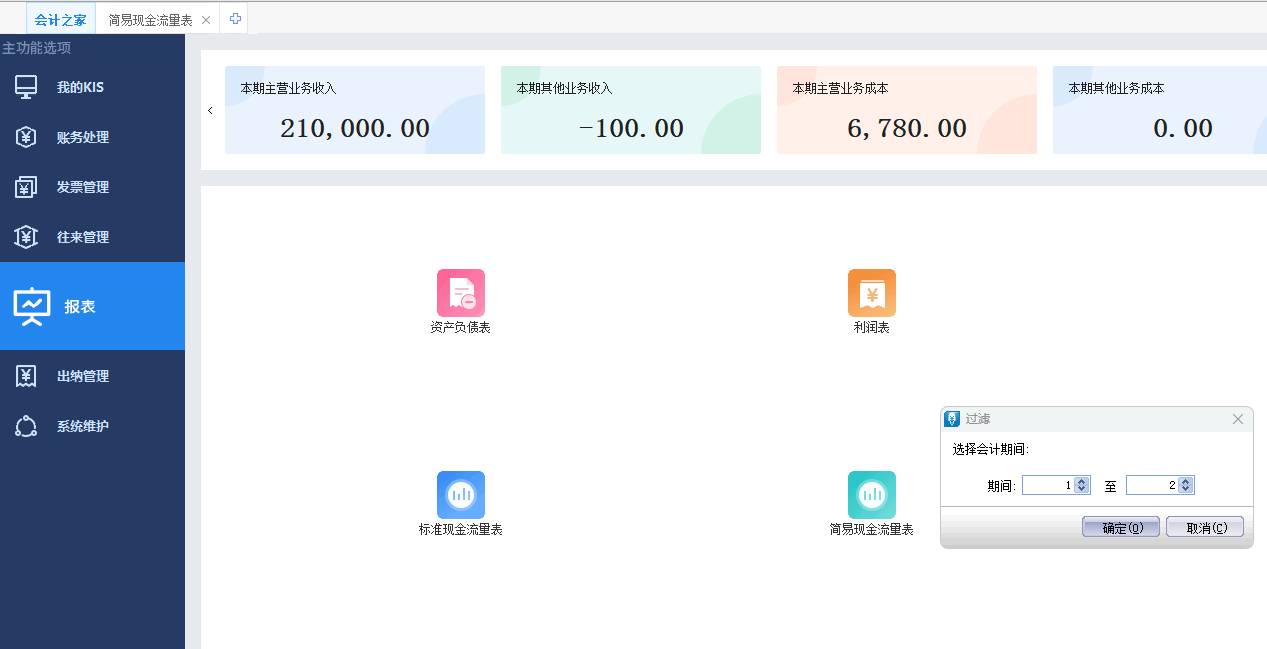Adjust the end period spinner arrows
This screenshot has height=649, width=1267.
click(x=1185, y=485)
